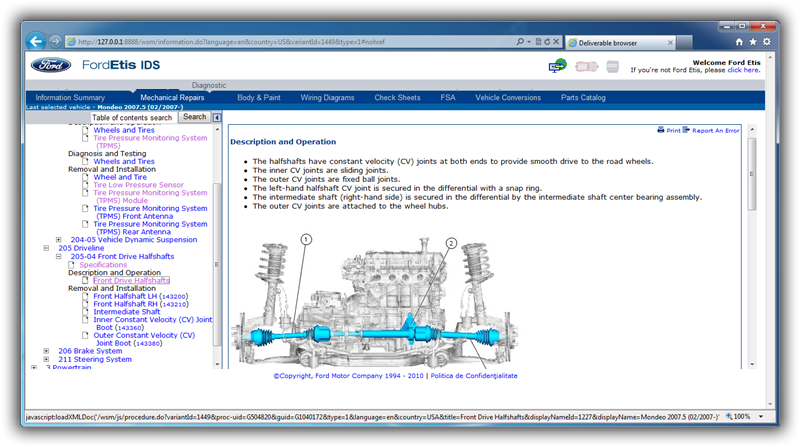
Task: Click the red car vehicle icon
Action: (x=587, y=66)
